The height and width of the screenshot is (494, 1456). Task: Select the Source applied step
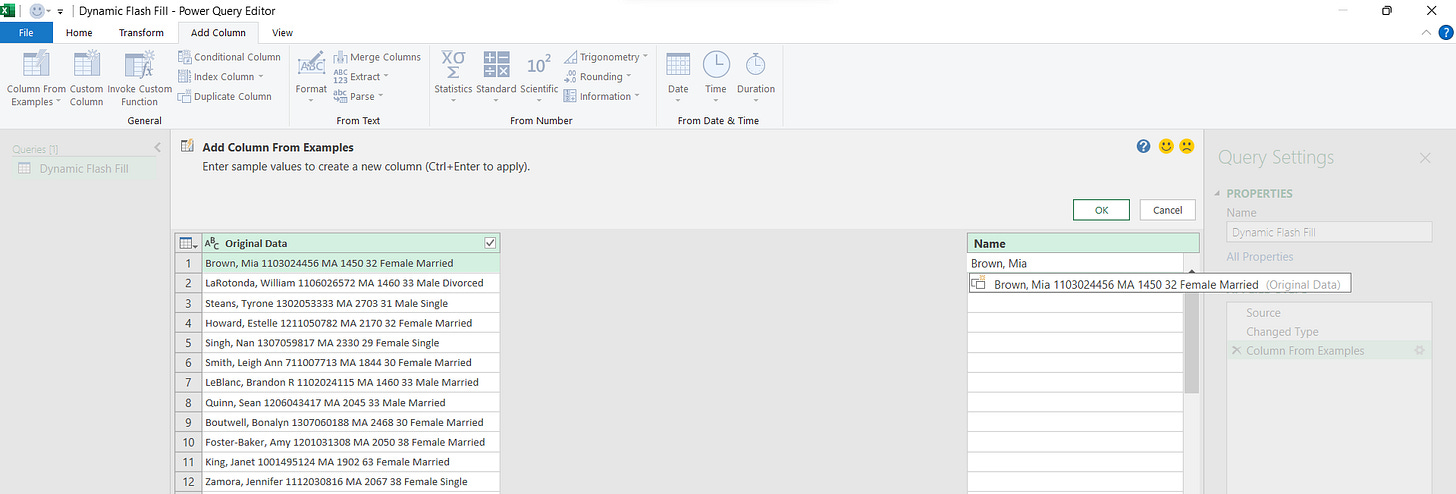point(1263,313)
